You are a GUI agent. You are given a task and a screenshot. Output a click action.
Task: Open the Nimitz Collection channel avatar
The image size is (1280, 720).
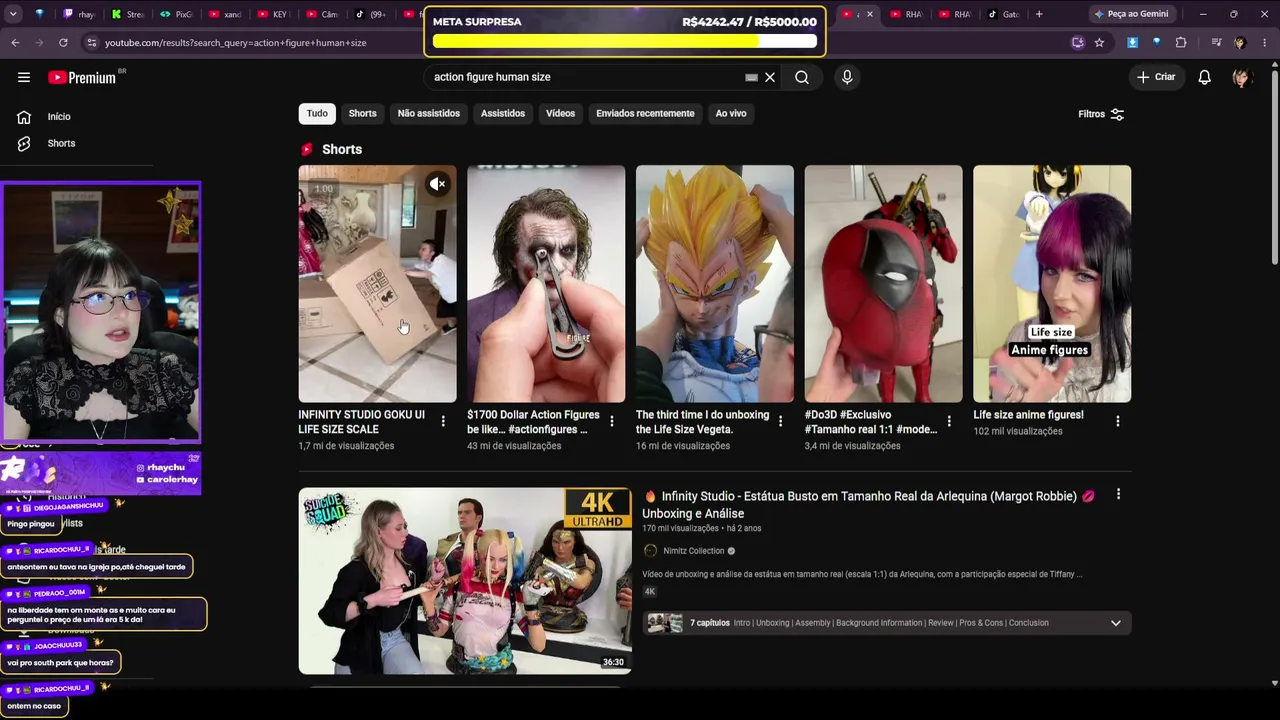tap(650, 551)
